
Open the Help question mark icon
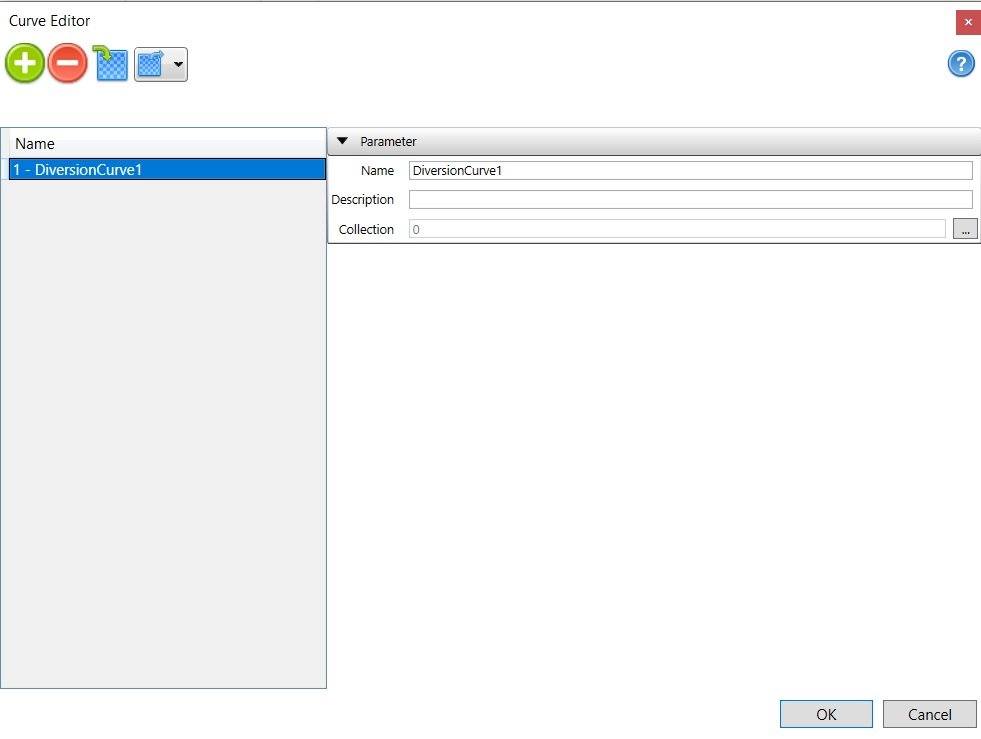(x=960, y=63)
